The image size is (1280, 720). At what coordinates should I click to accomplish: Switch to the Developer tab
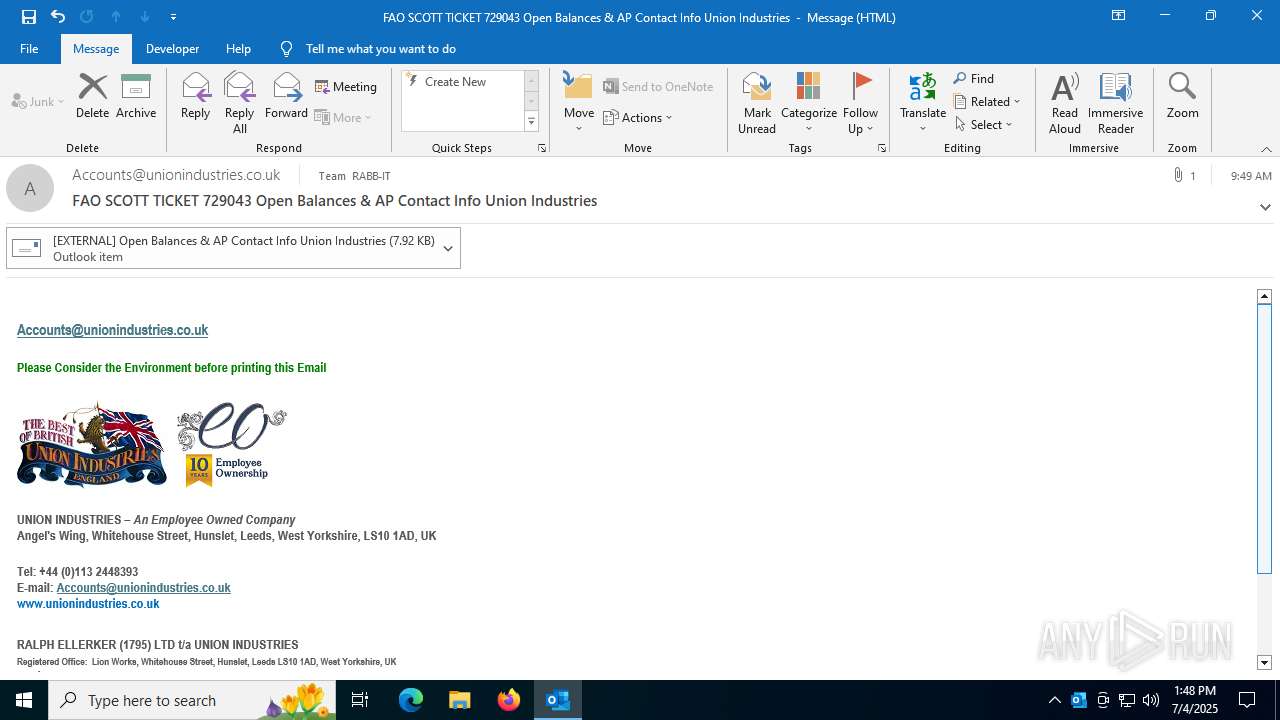[x=172, y=49]
